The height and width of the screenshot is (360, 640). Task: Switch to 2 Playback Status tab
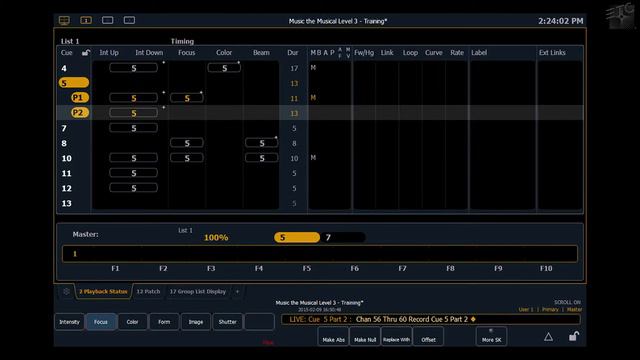point(103,291)
